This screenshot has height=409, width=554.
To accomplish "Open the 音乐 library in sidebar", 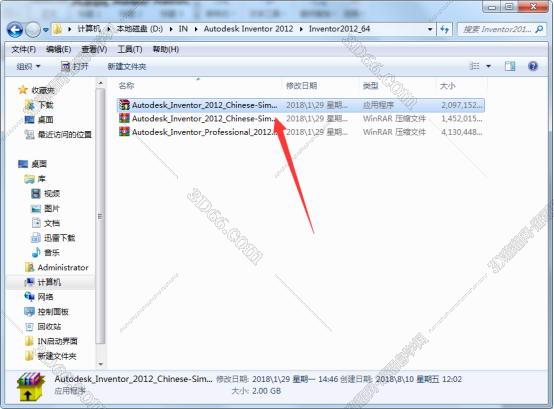I will point(46,253).
